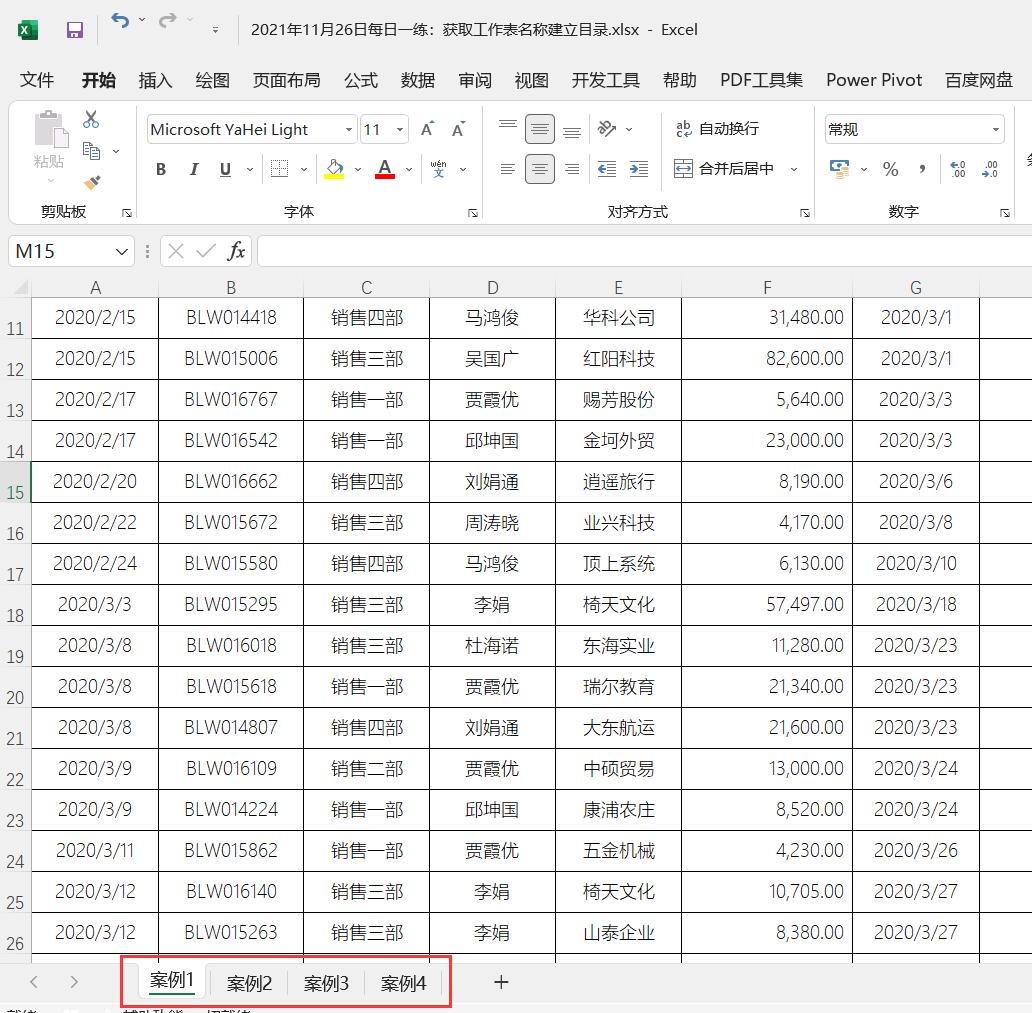Click decrease indent icon
This screenshot has height=1013, width=1032.
pyautogui.click(x=607, y=169)
